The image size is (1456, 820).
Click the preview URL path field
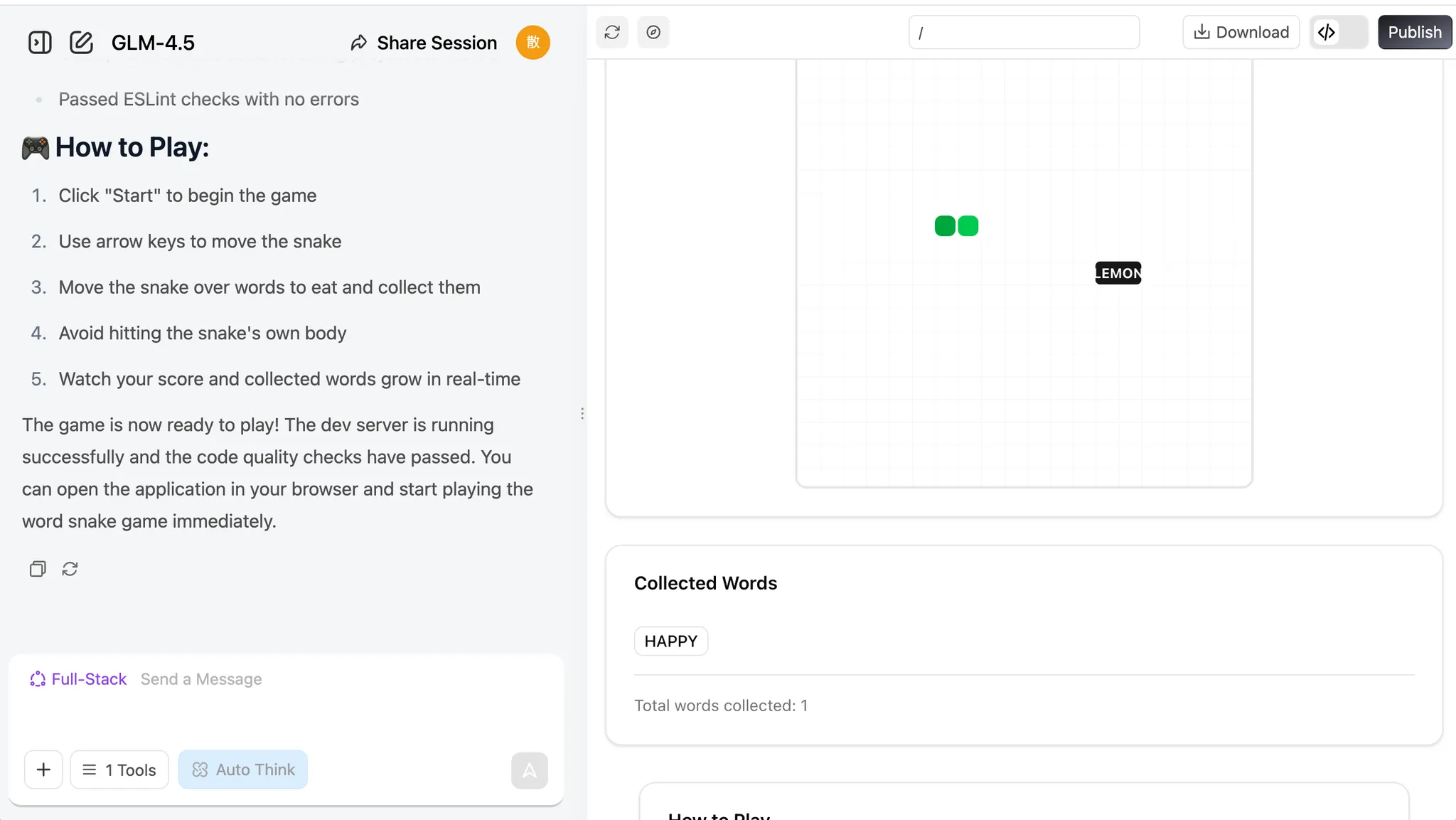(1024, 33)
